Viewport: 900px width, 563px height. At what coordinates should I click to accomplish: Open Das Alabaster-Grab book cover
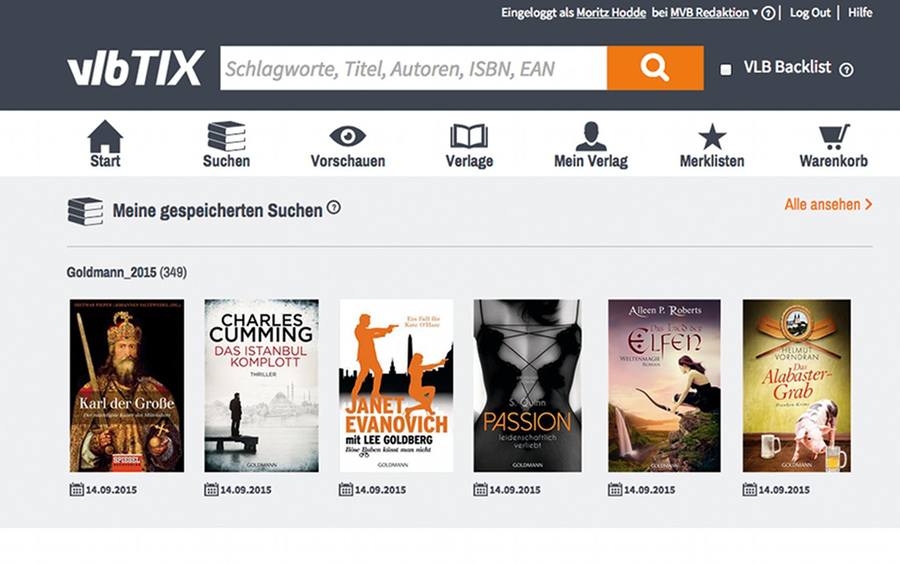[797, 386]
